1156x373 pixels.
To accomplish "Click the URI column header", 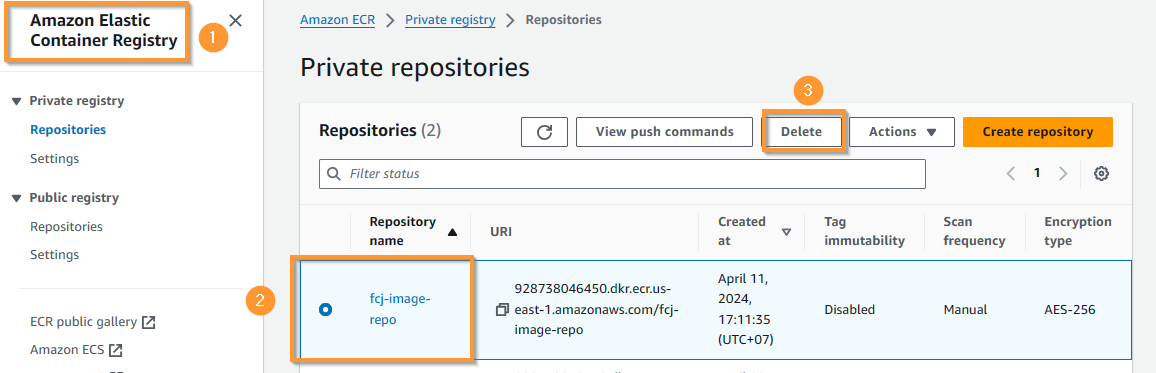I will [x=501, y=231].
